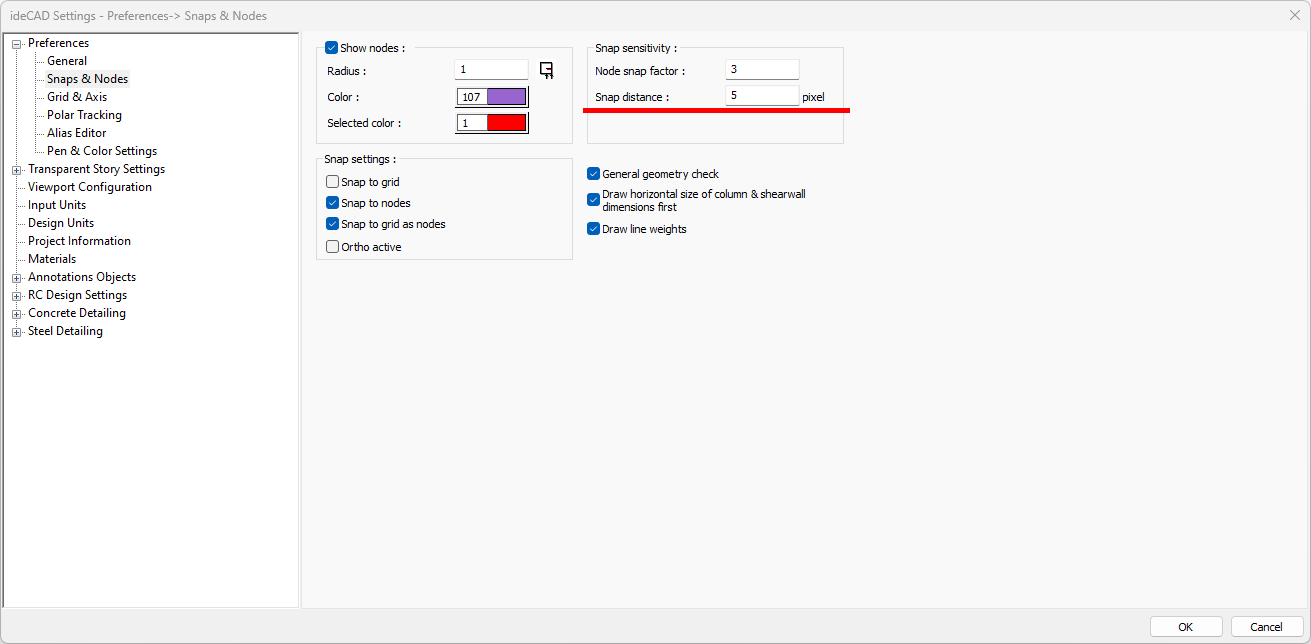Open Alias Editor page
This screenshot has height=644, width=1311.
point(76,133)
